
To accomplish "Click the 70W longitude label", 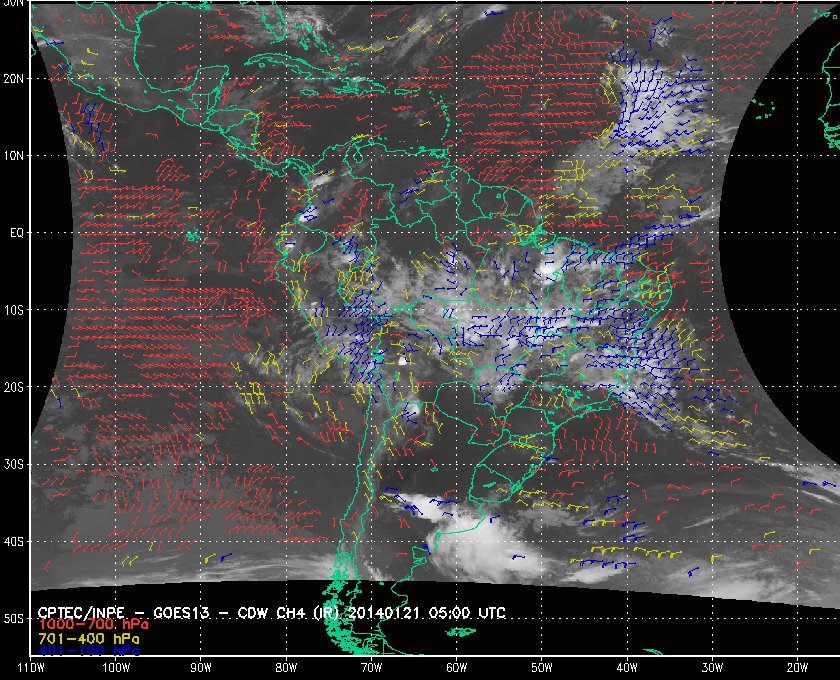I will (371, 668).
